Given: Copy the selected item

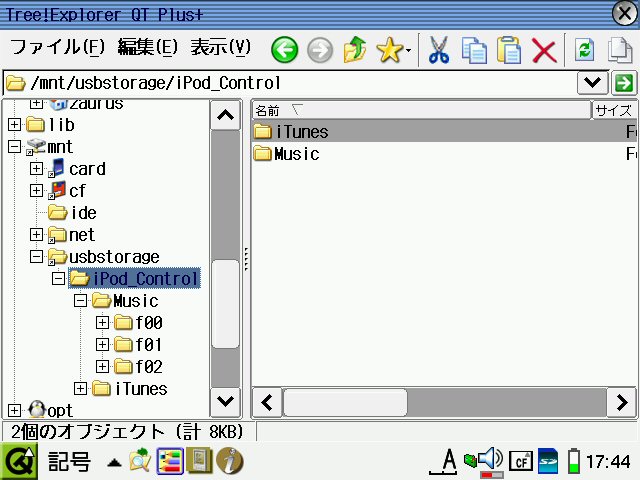Looking at the screenshot, I should [474, 49].
